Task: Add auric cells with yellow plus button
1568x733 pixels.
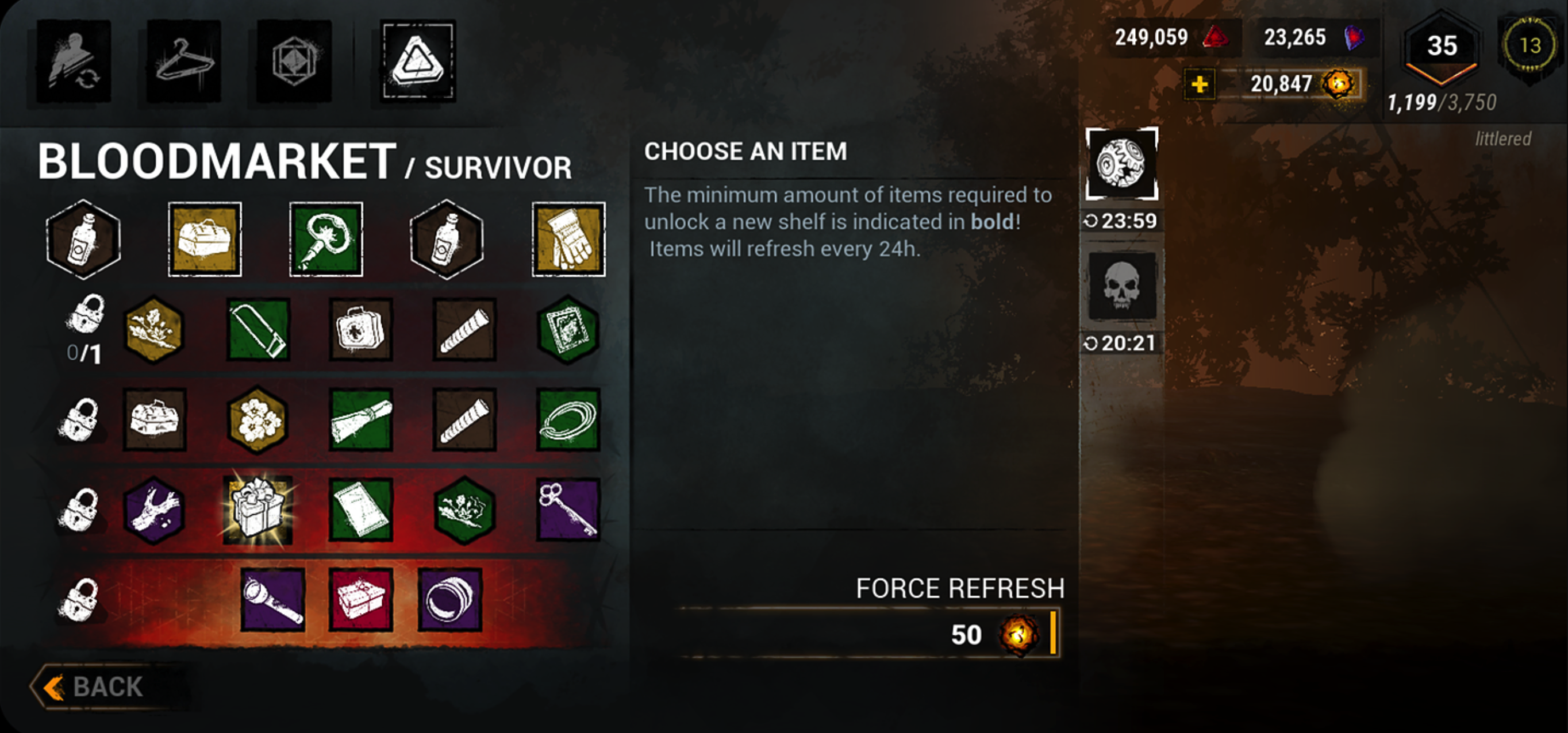Action: coord(1199,84)
